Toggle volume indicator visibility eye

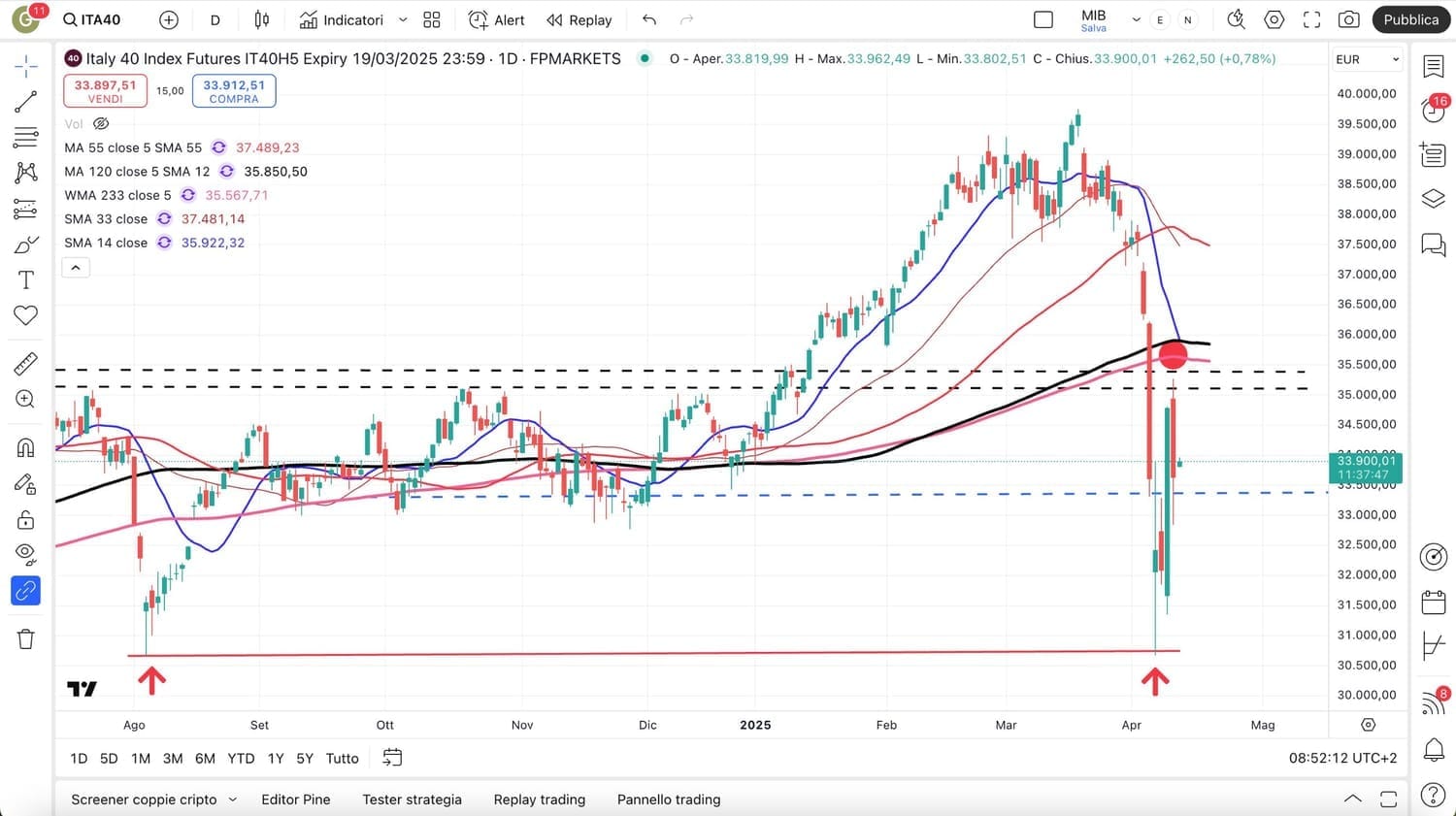coord(101,124)
